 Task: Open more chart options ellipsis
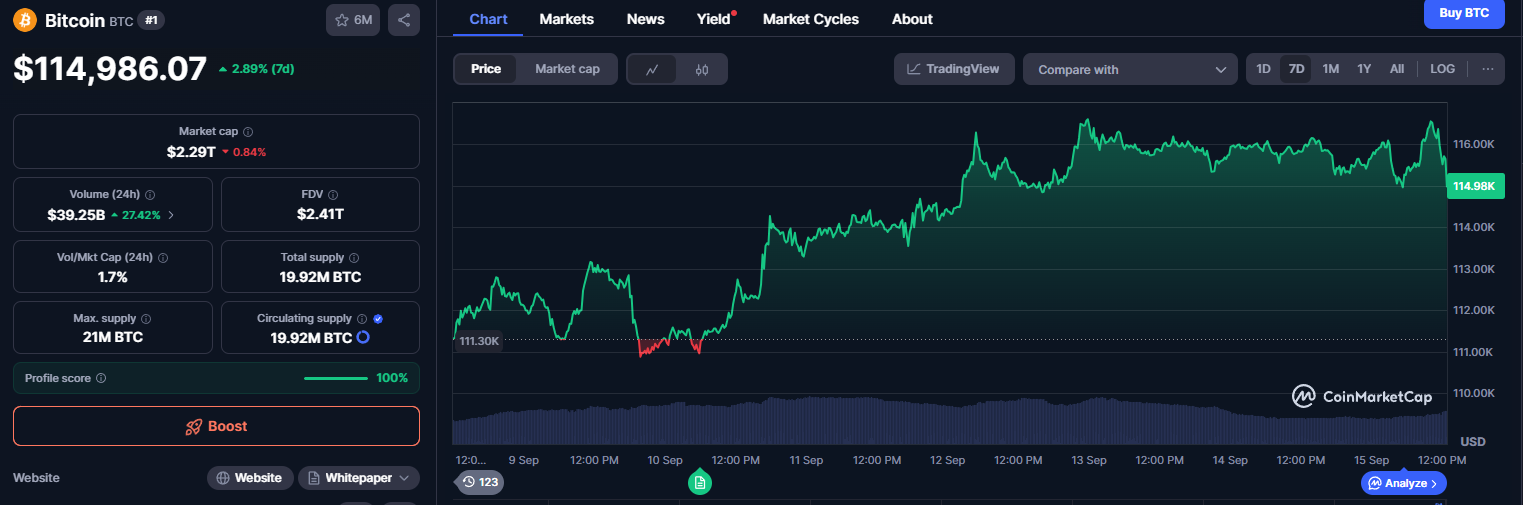click(x=1488, y=69)
